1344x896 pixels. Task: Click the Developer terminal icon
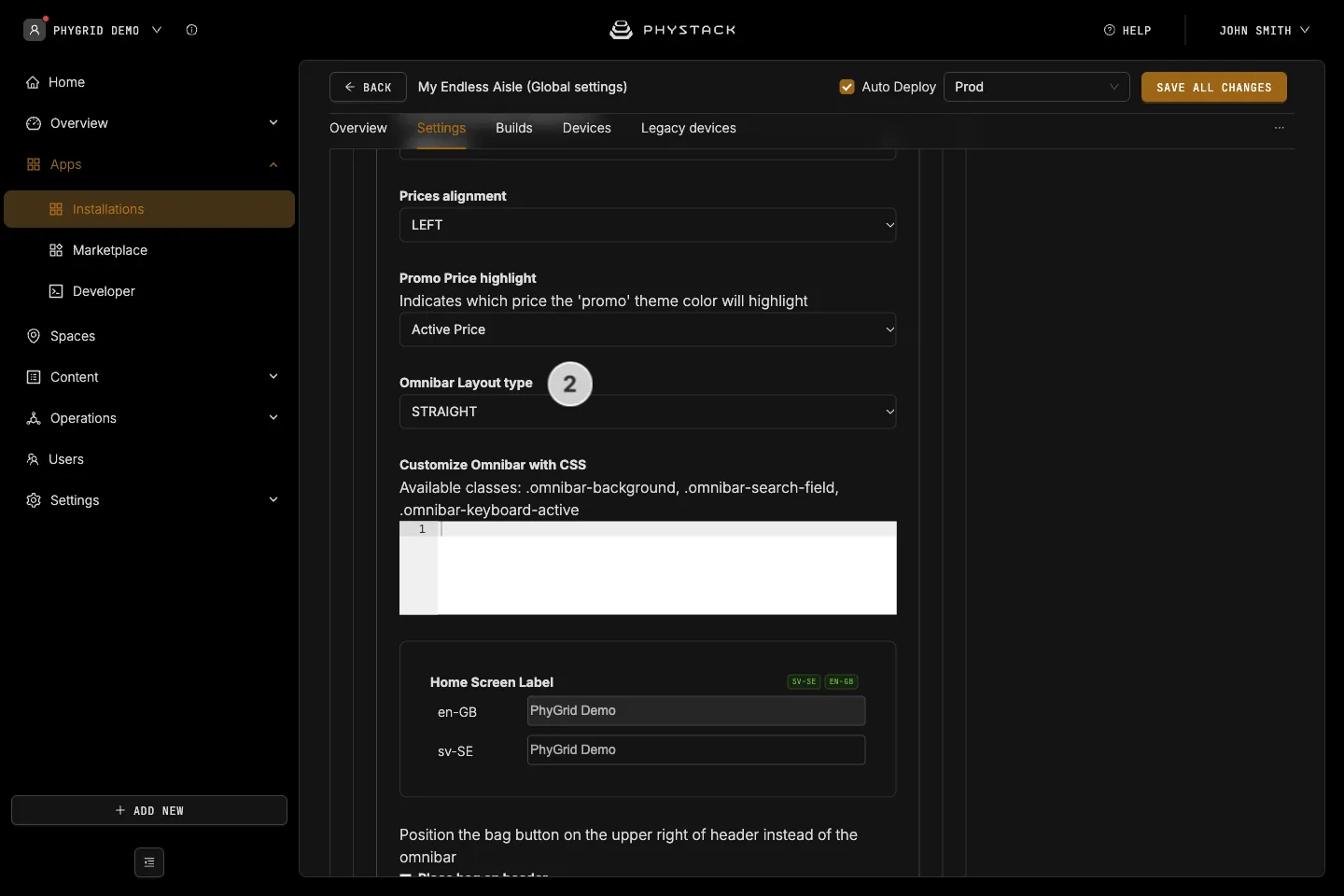tap(56, 291)
